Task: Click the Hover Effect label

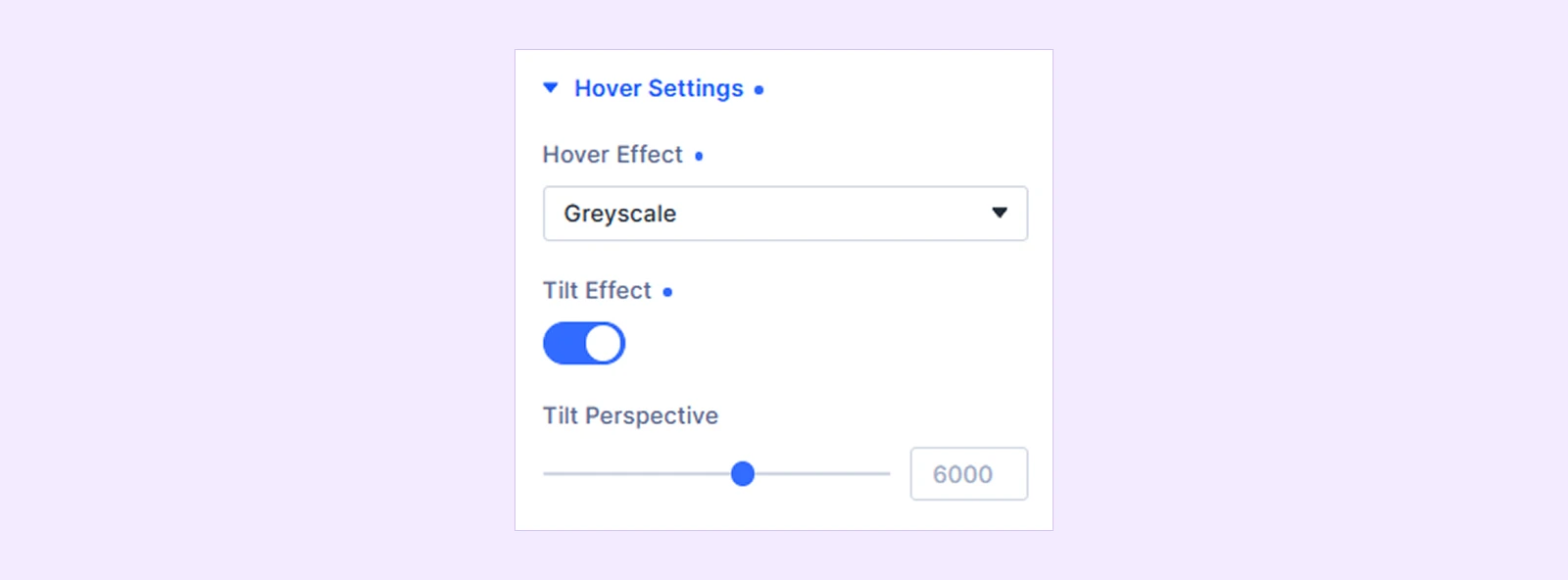Action: pyautogui.click(x=612, y=155)
